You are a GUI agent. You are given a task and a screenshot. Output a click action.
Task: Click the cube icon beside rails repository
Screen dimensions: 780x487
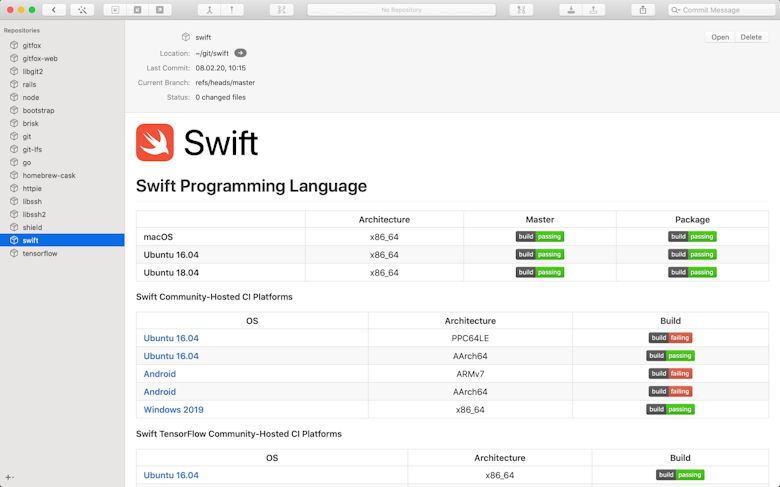click(14, 84)
